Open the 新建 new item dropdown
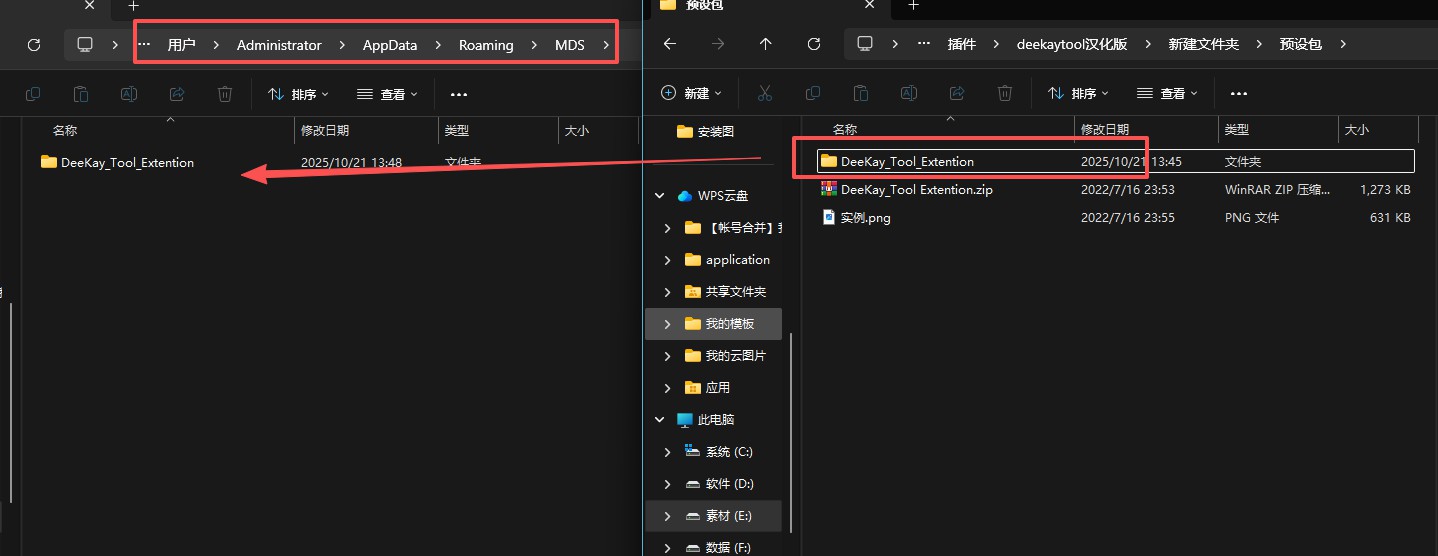Screen dimensions: 1438x556 tap(692, 93)
